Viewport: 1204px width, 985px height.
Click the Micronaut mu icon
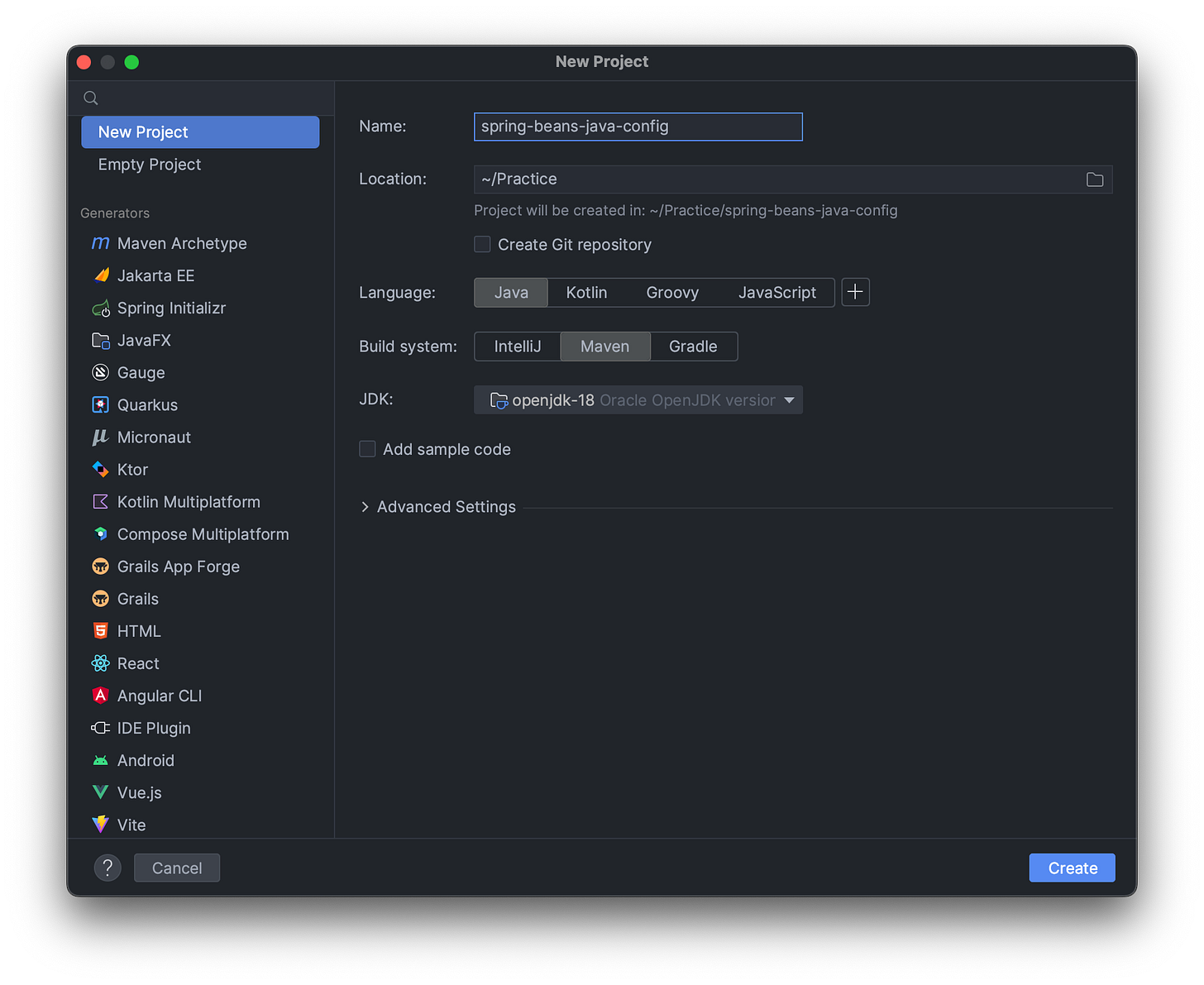101,437
